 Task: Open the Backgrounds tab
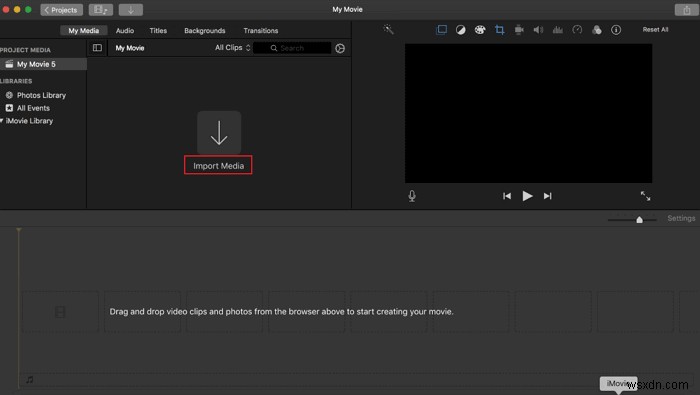205,30
